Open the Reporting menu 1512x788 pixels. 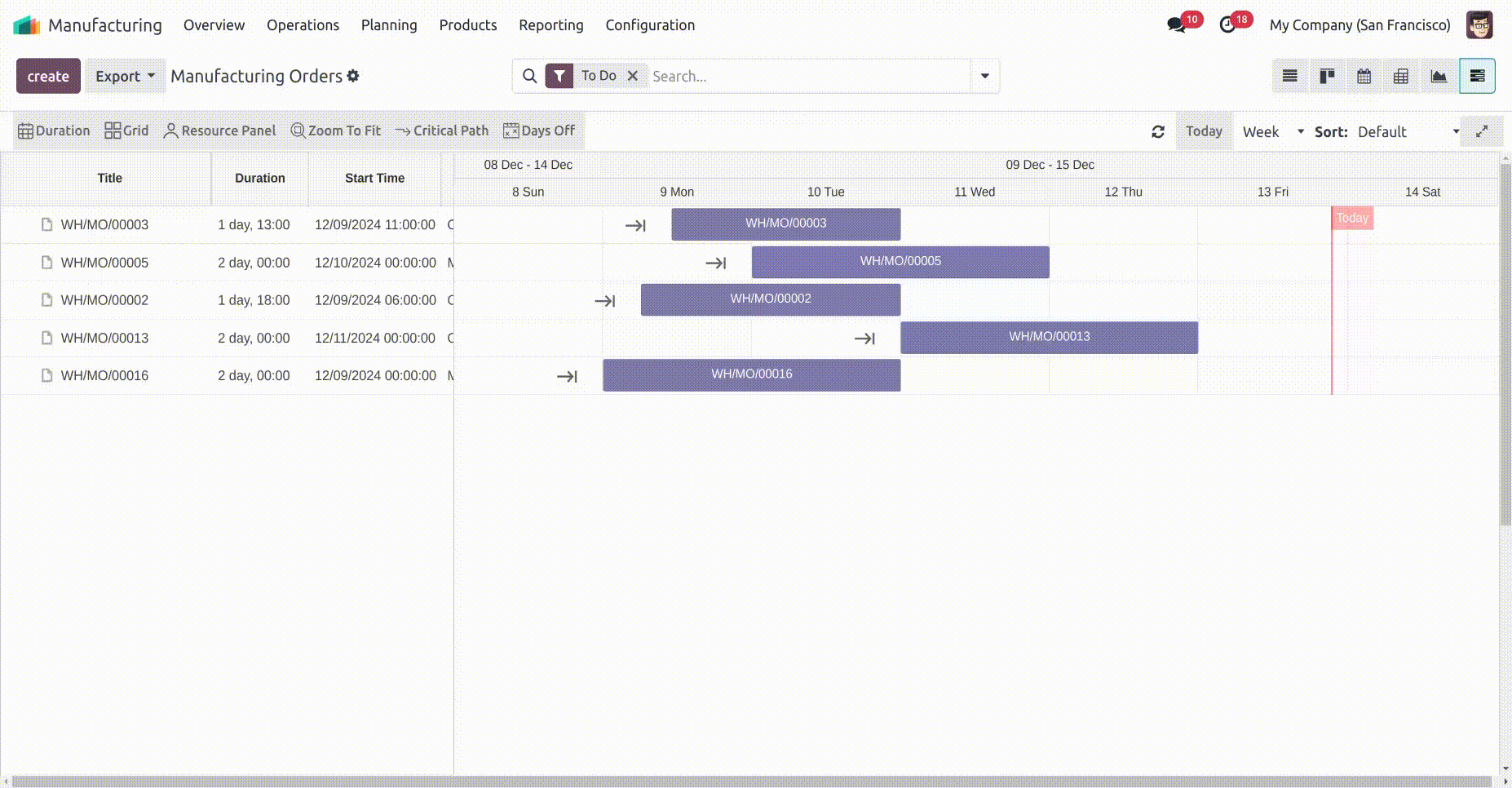tap(550, 25)
